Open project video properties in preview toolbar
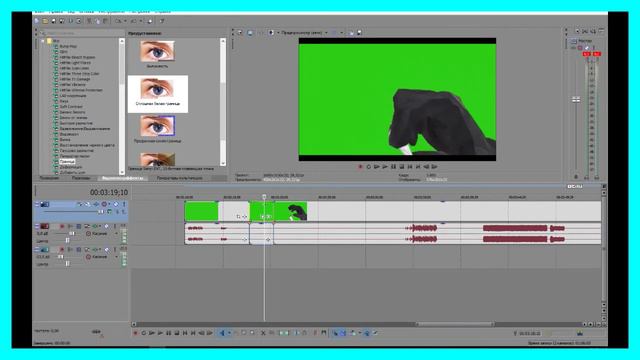Screen dimensions: 640x360 [240, 33]
